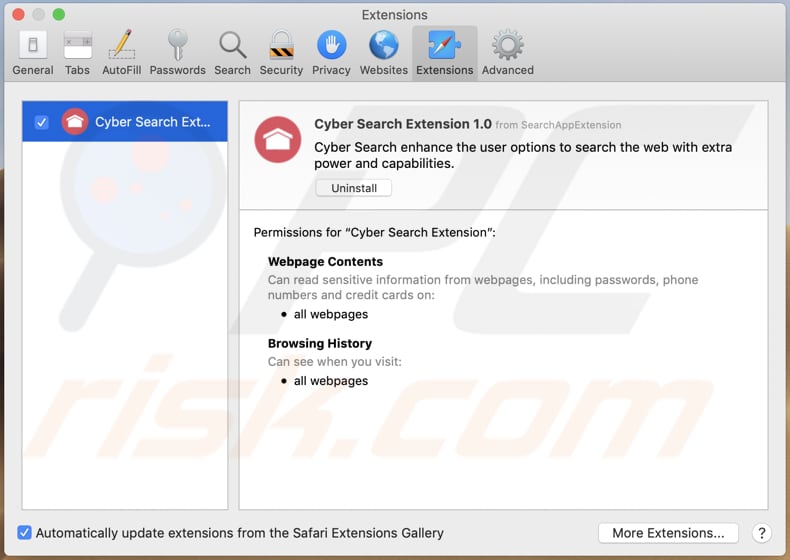Disable the Cyber Search Extension checkbox
The height and width of the screenshot is (560, 790).
[41, 122]
